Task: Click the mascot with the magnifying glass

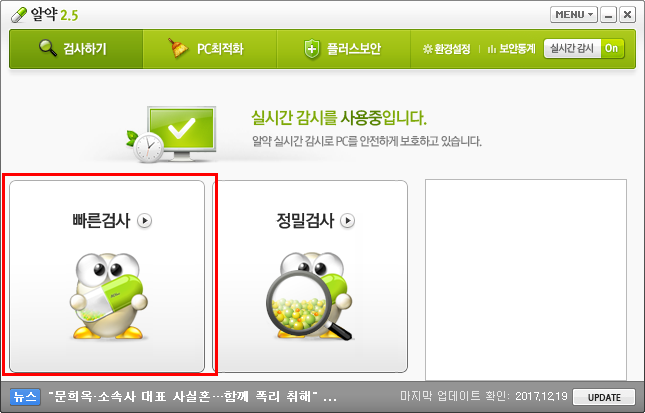Action: (x=310, y=297)
